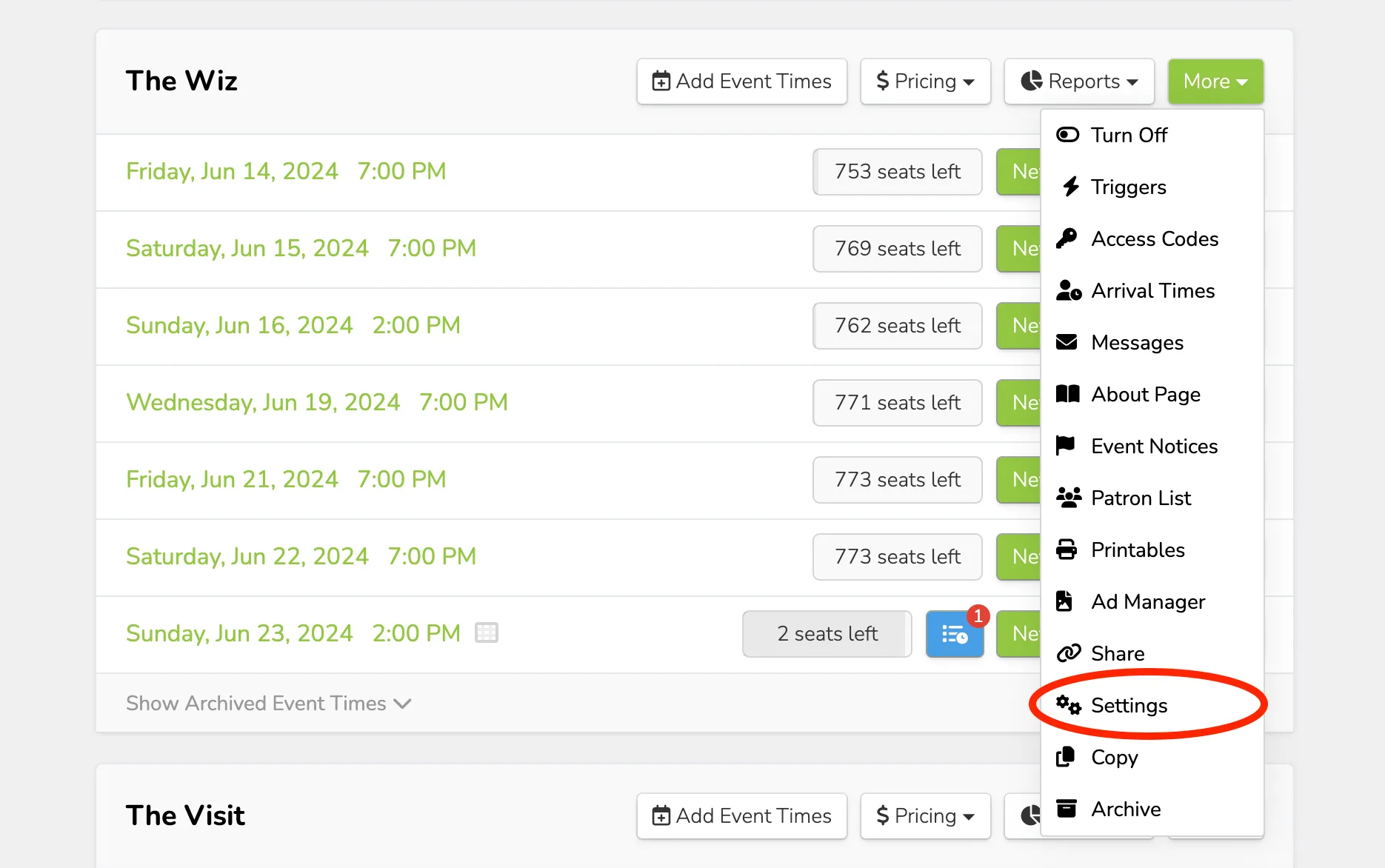Click The Visit event title
Screen dimensions: 1385x868
coord(185,815)
